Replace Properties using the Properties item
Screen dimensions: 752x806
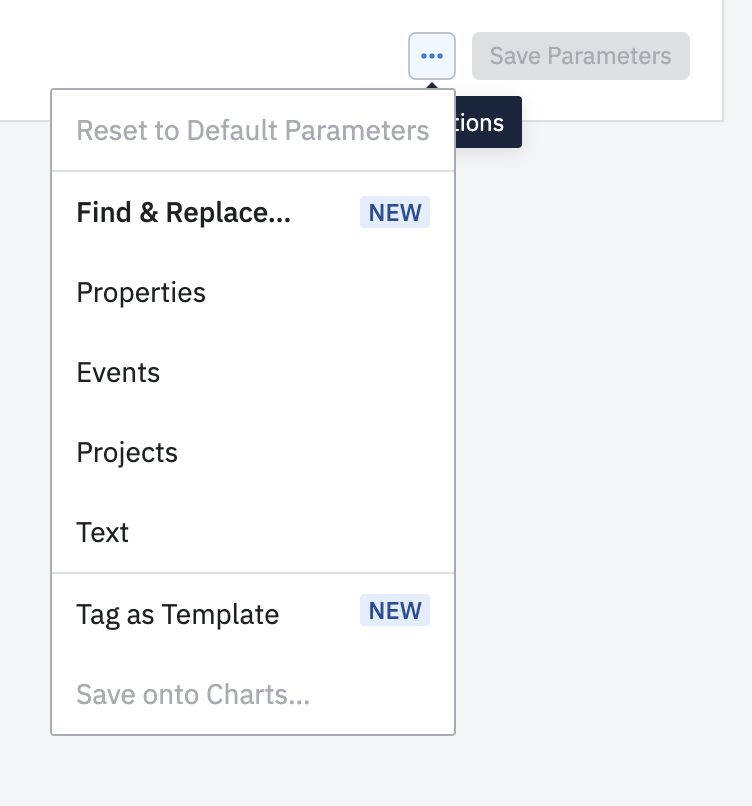pyautogui.click(x=141, y=293)
